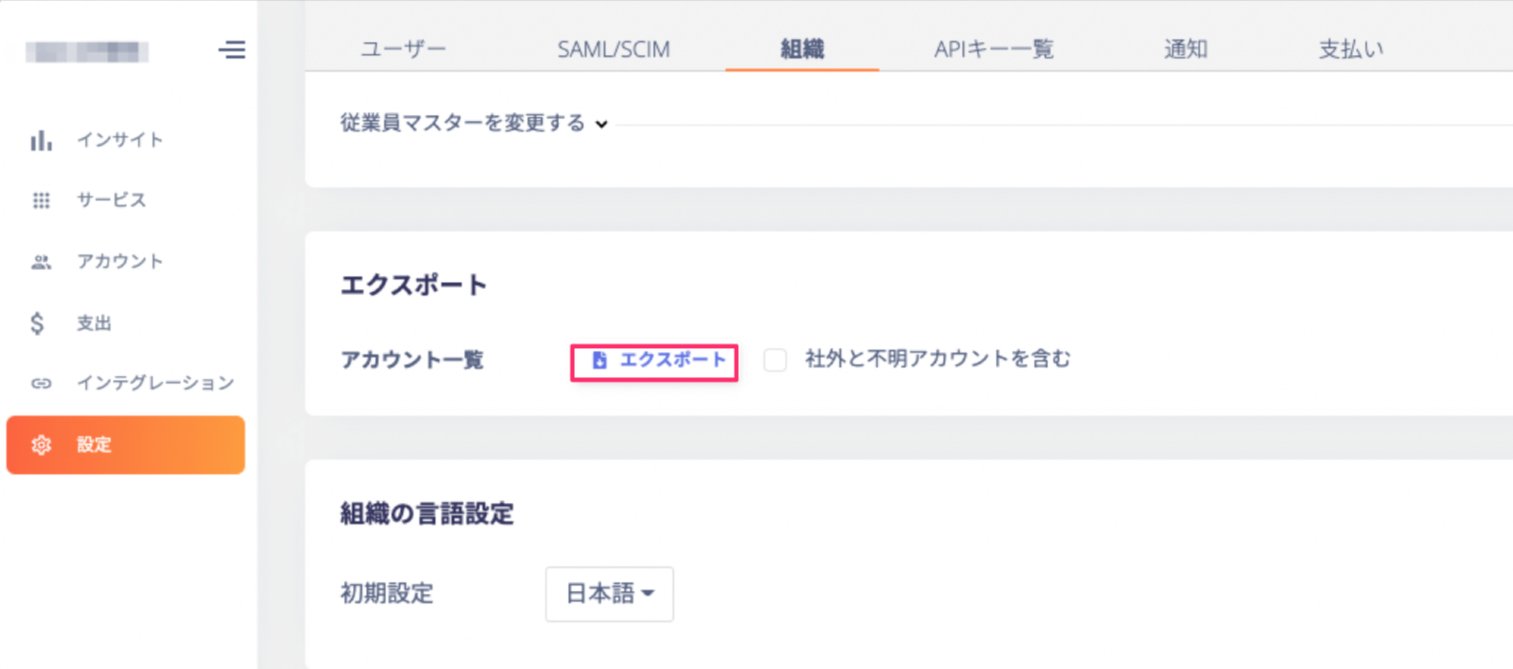
Task: Click the file icon on エクスポート button
Action: pyautogui.click(x=599, y=361)
